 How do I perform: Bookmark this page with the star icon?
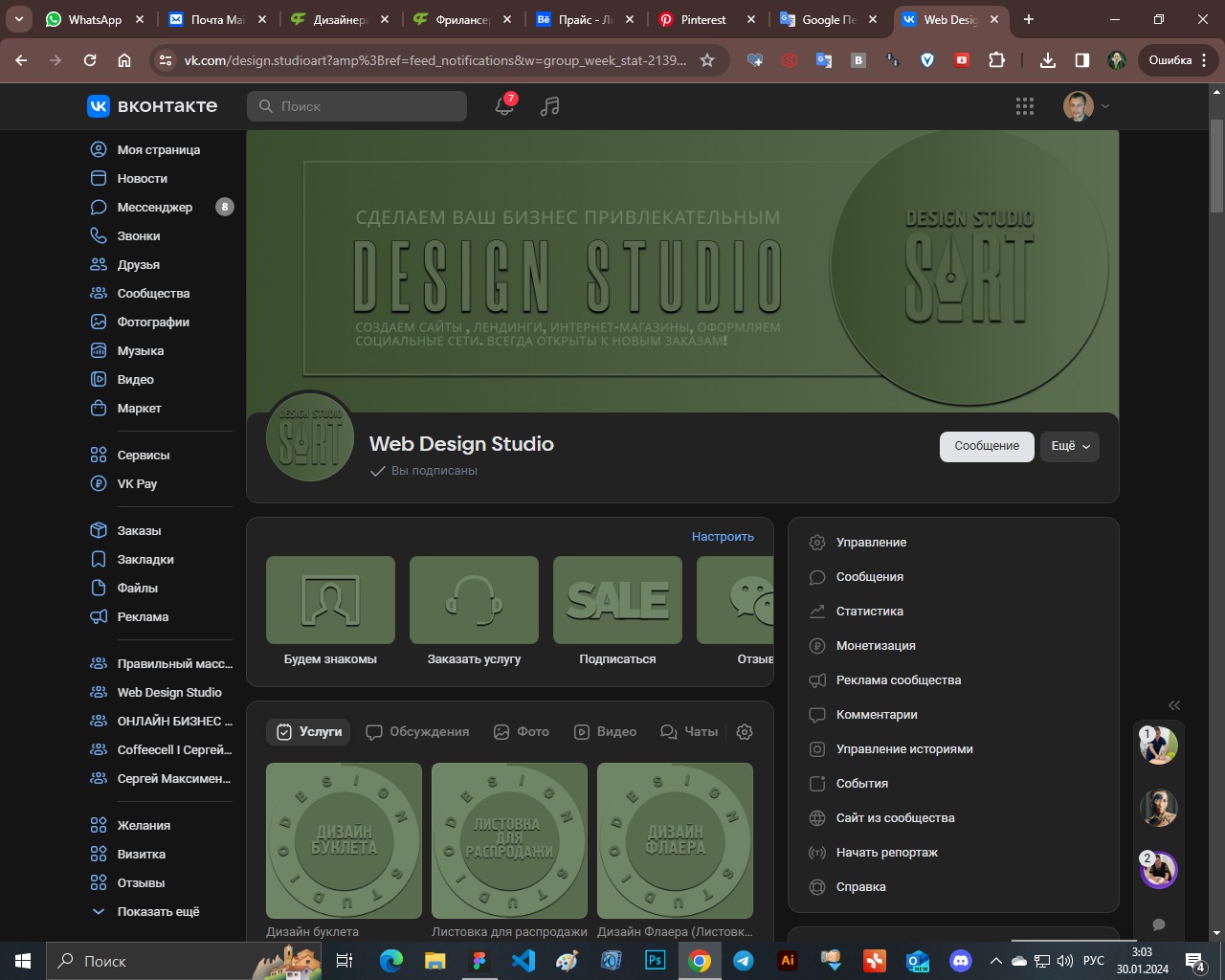(707, 60)
